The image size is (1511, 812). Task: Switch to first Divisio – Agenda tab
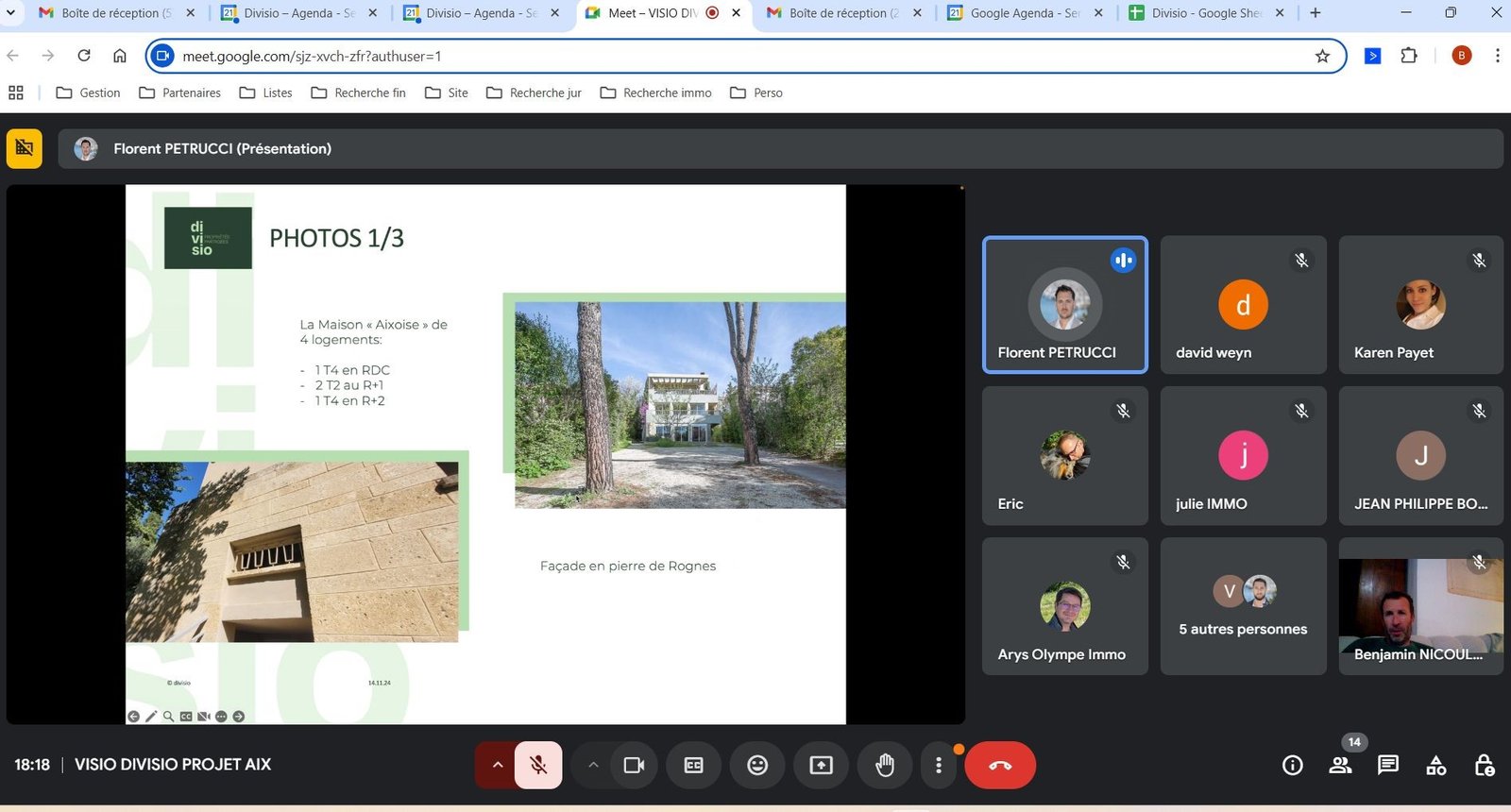[299, 13]
